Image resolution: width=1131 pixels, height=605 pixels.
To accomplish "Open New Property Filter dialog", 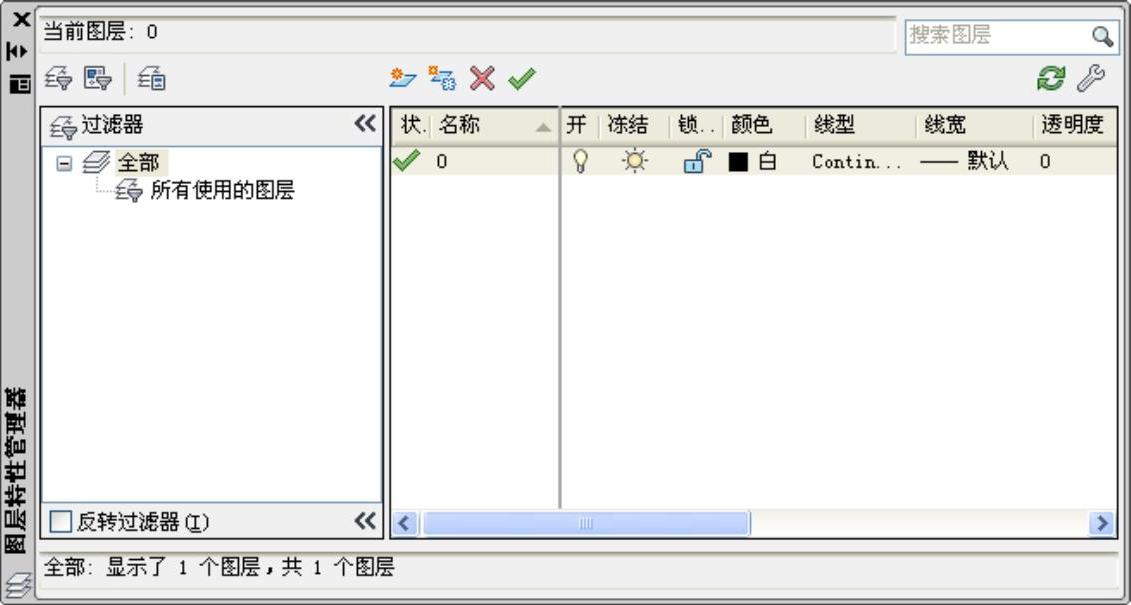I will click(x=58, y=78).
